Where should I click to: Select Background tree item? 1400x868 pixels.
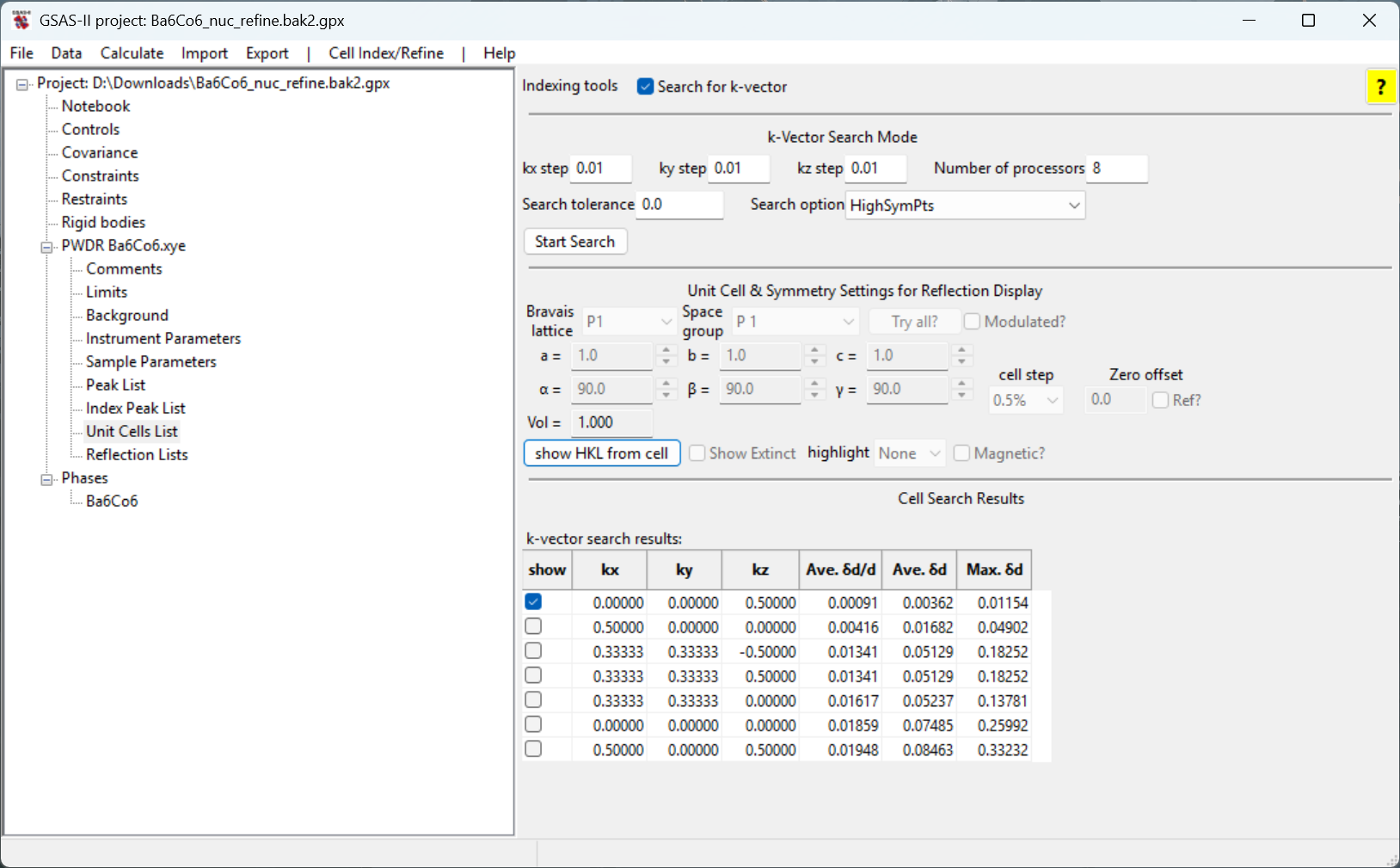pyautogui.click(x=127, y=316)
